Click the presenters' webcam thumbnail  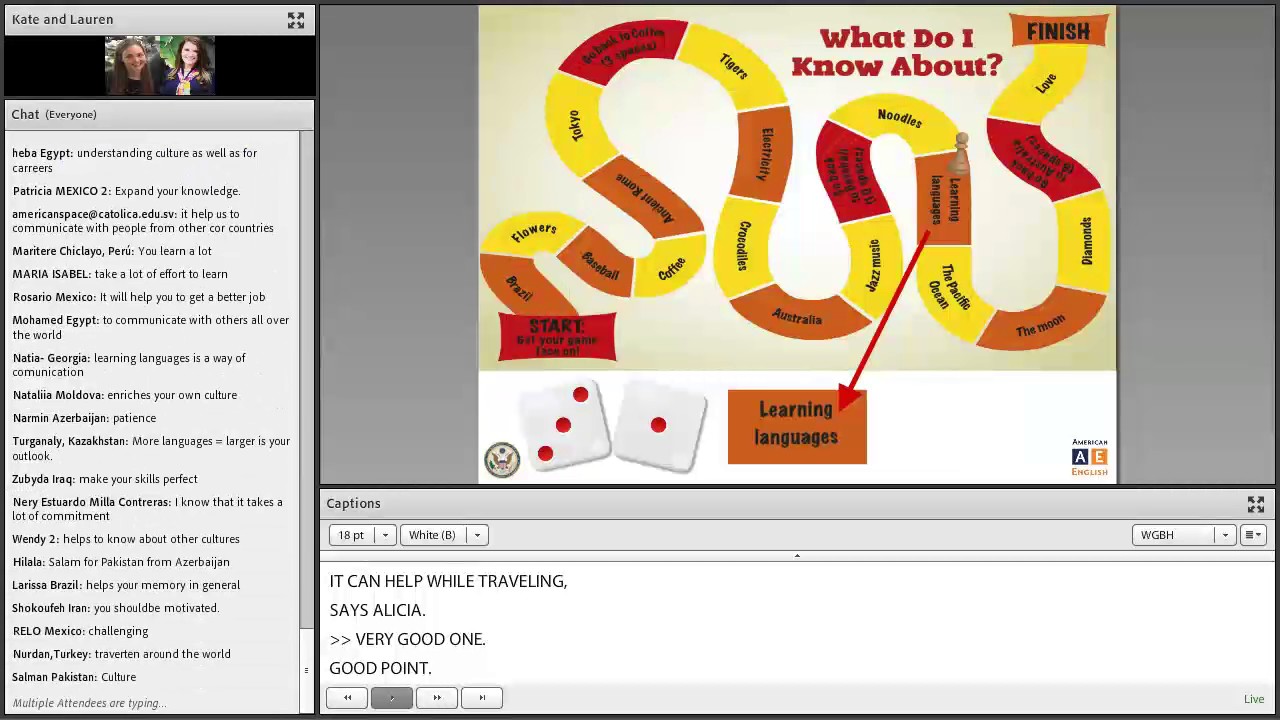pos(160,65)
